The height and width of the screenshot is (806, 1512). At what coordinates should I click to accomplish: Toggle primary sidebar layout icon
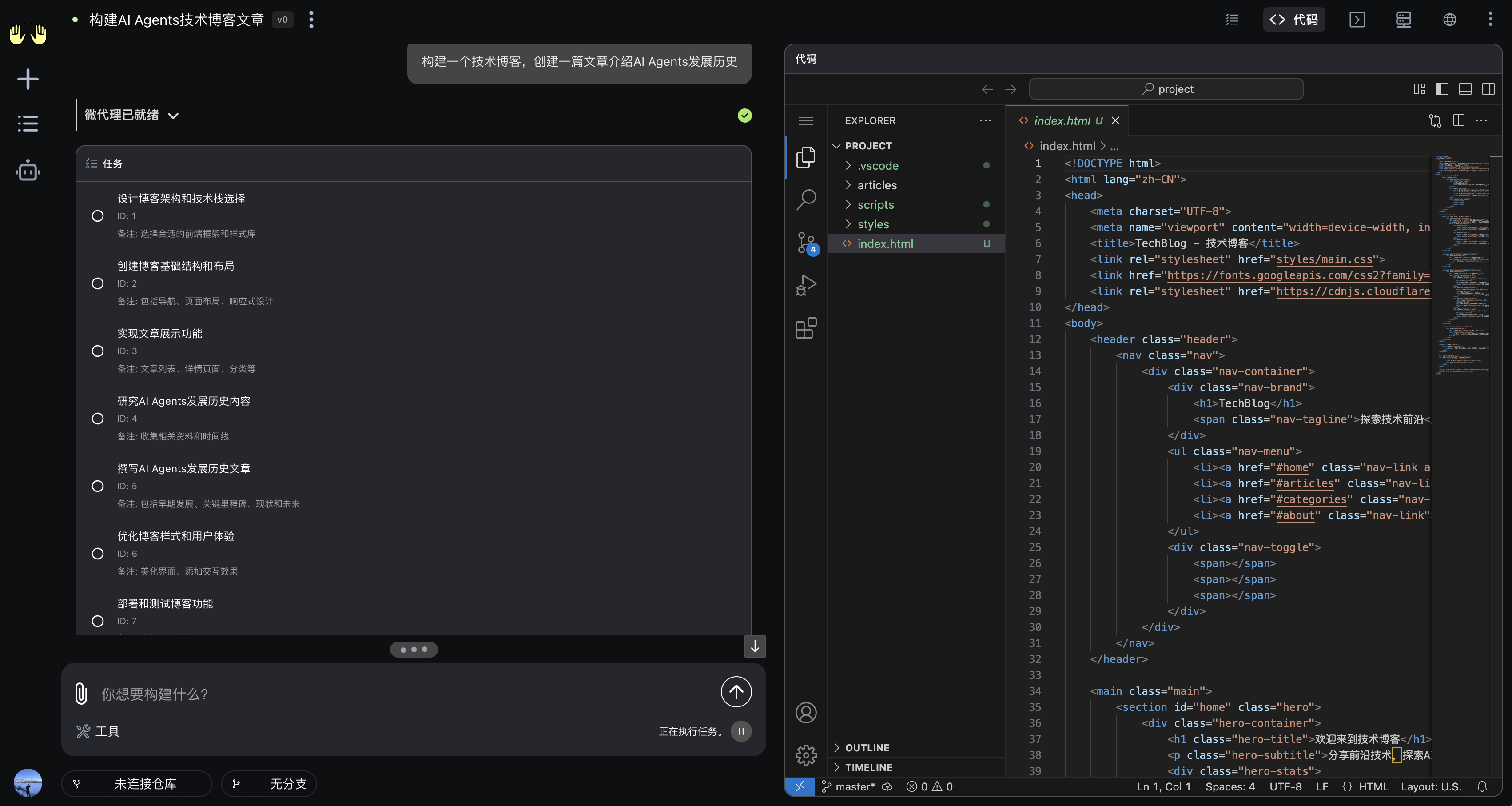pyautogui.click(x=1441, y=89)
